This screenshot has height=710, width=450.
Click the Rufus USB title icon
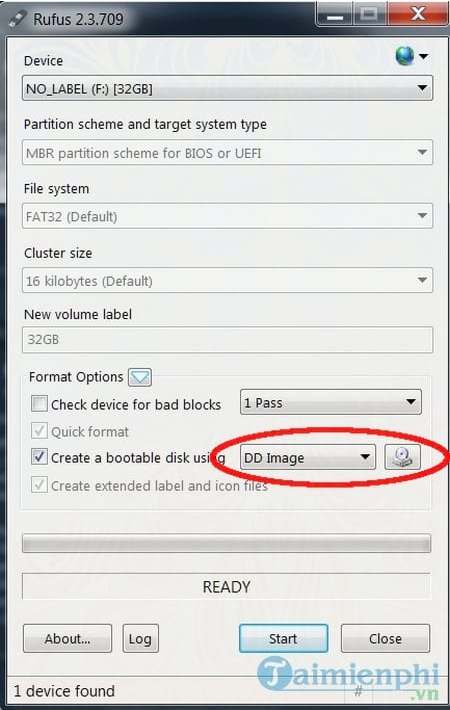point(18,20)
